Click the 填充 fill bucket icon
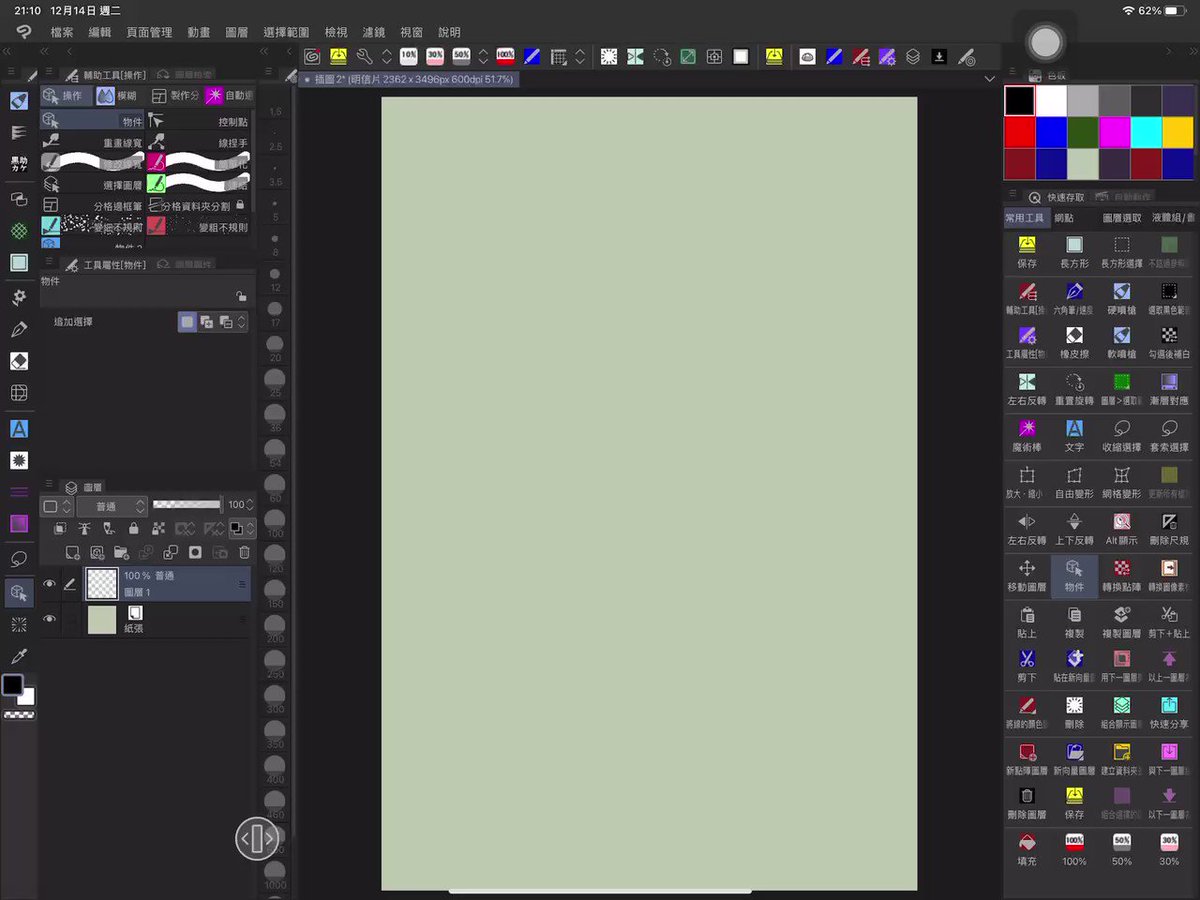Image resolution: width=1200 pixels, height=900 pixels. [x=1027, y=842]
